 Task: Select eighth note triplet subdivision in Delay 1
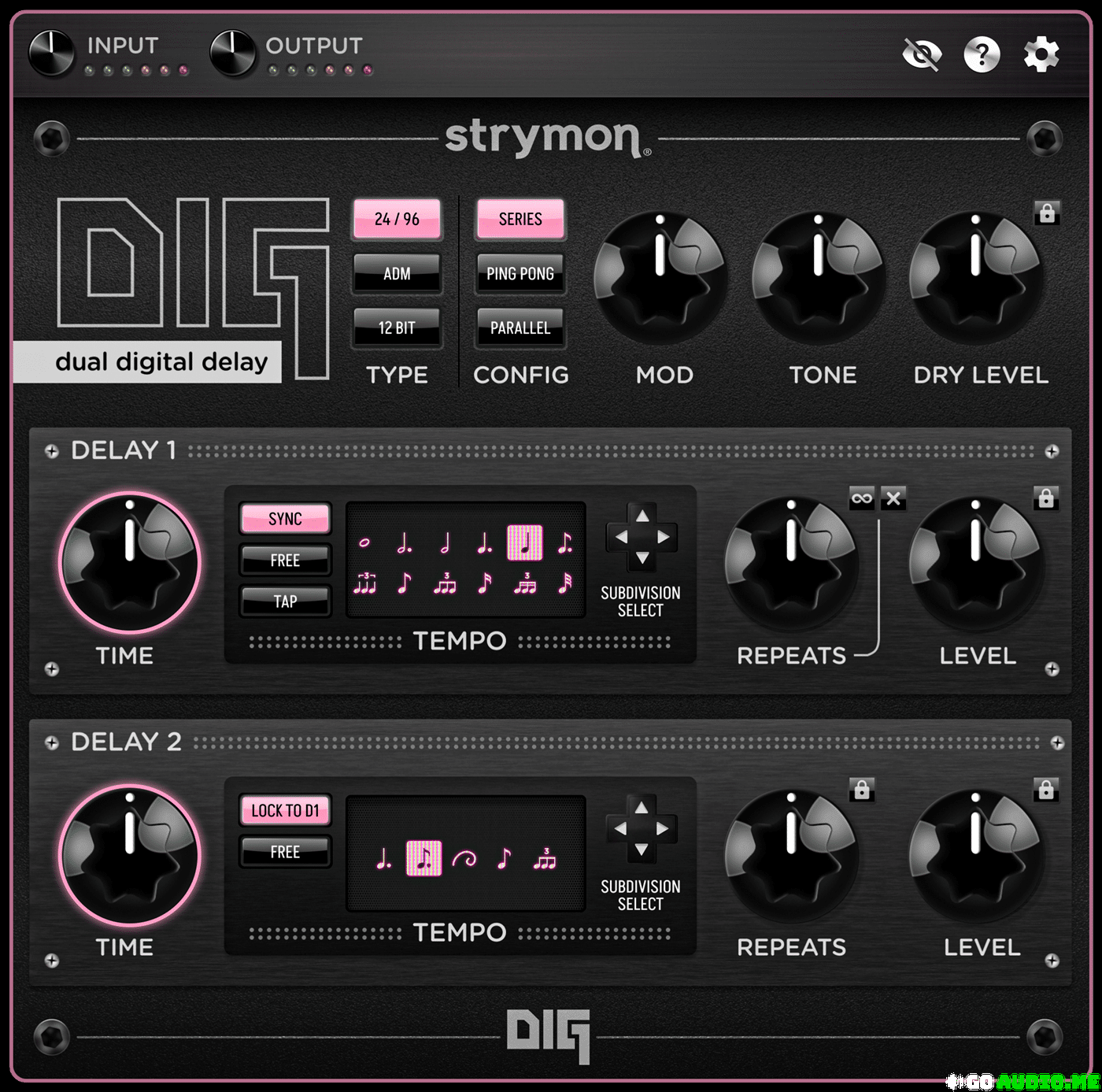(x=445, y=583)
